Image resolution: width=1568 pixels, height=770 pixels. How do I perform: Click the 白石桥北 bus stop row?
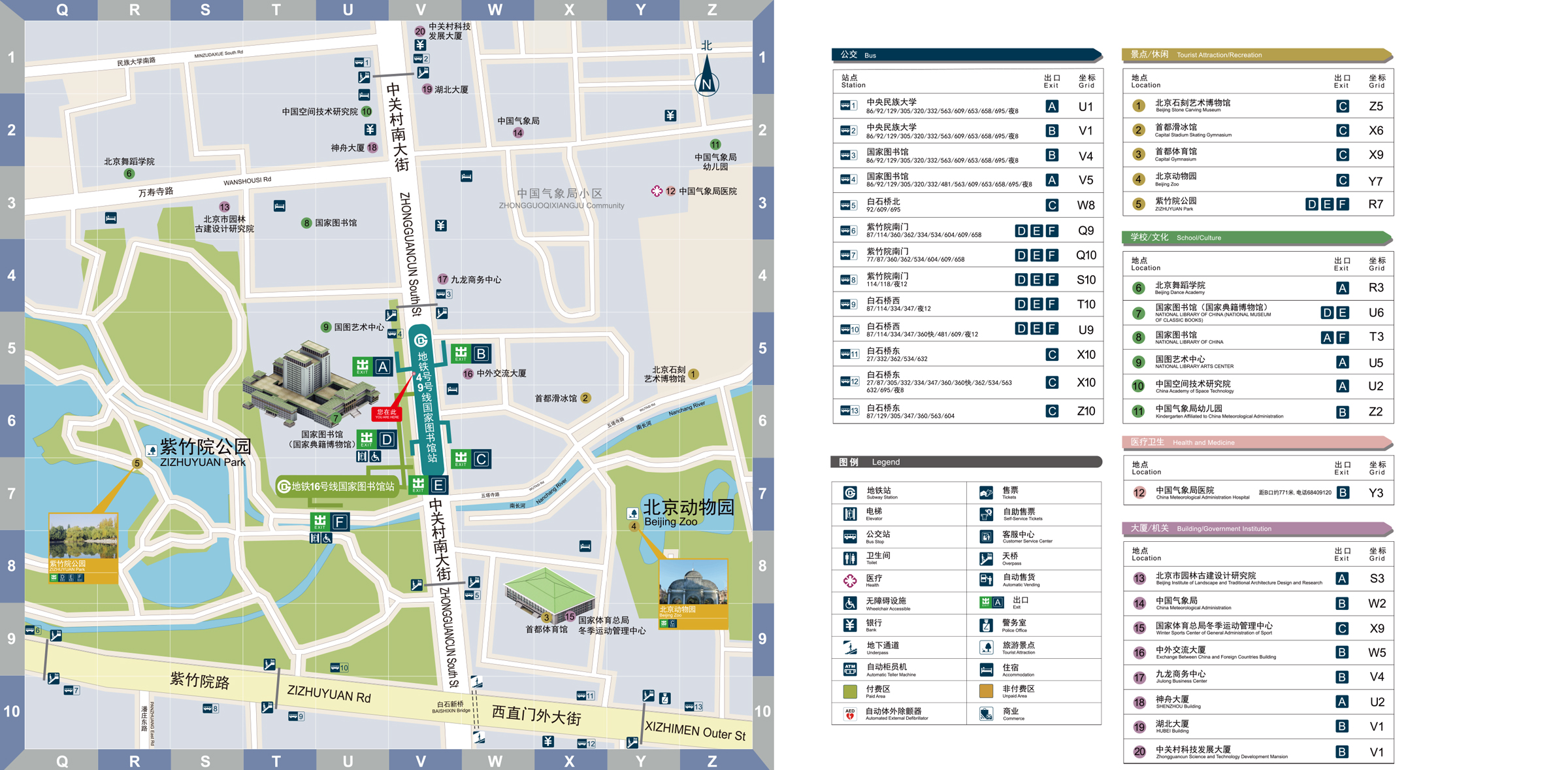[x=968, y=205]
